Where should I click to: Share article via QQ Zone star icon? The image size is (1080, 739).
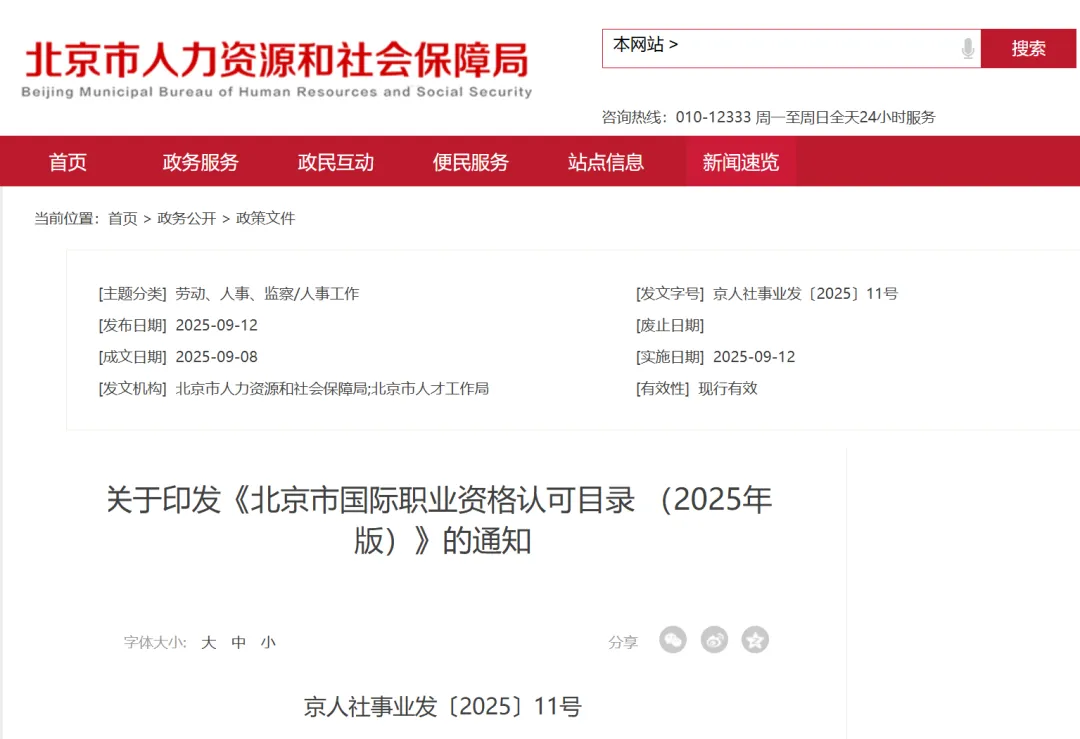click(755, 640)
